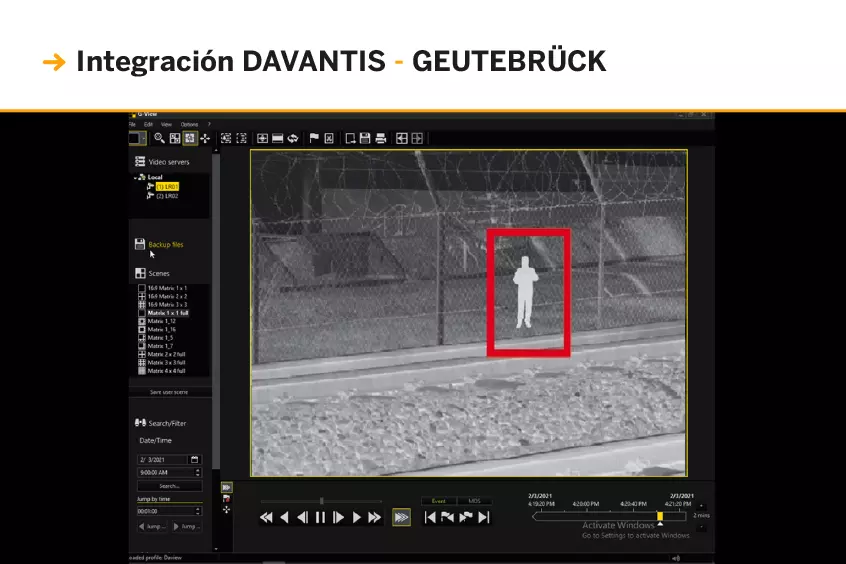Open the calendar date picker
The width and height of the screenshot is (846, 564).
[195, 459]
